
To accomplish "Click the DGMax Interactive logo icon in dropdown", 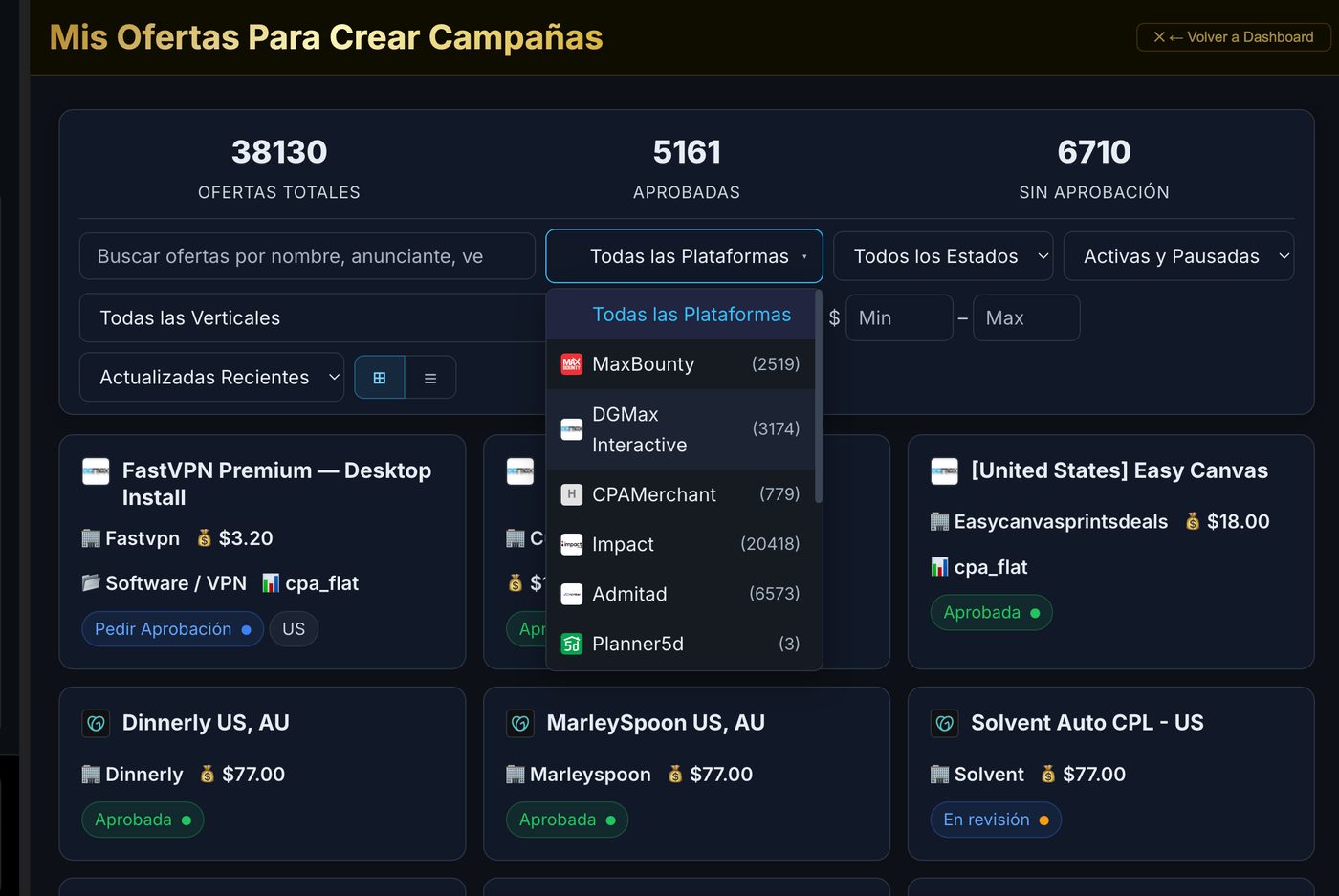I will 571,429.
